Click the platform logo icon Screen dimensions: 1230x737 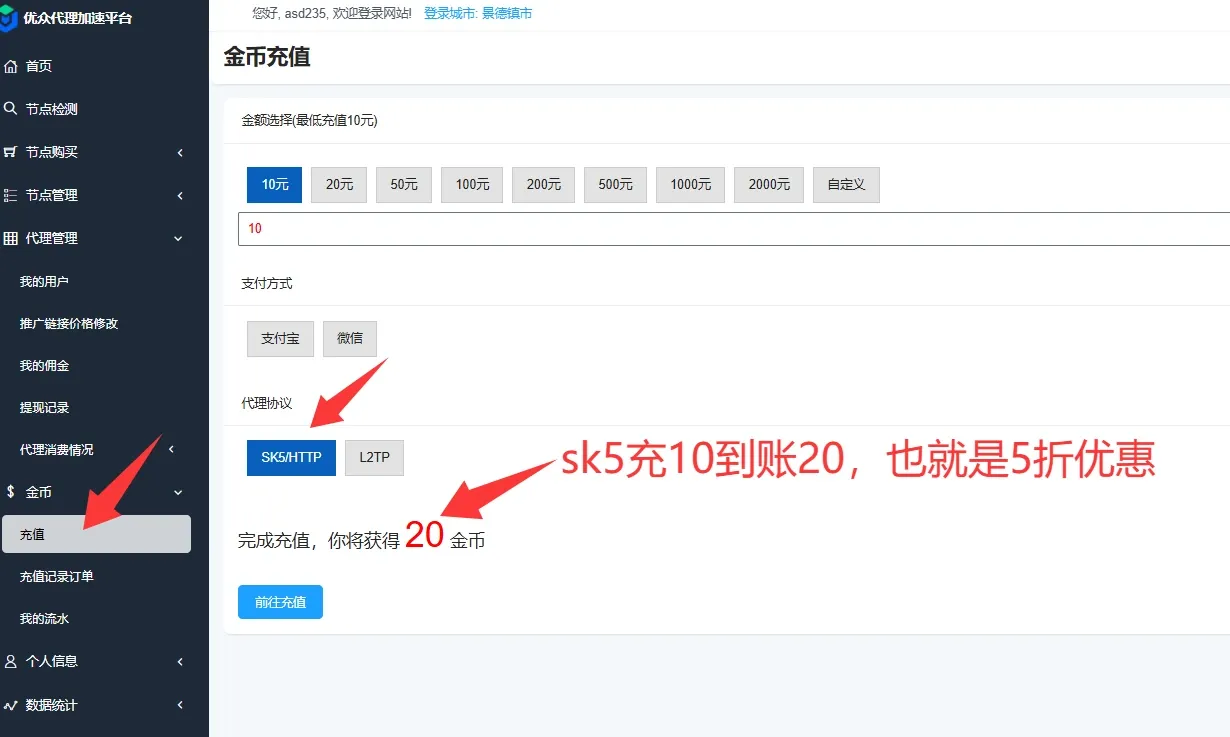click(9, 19)
